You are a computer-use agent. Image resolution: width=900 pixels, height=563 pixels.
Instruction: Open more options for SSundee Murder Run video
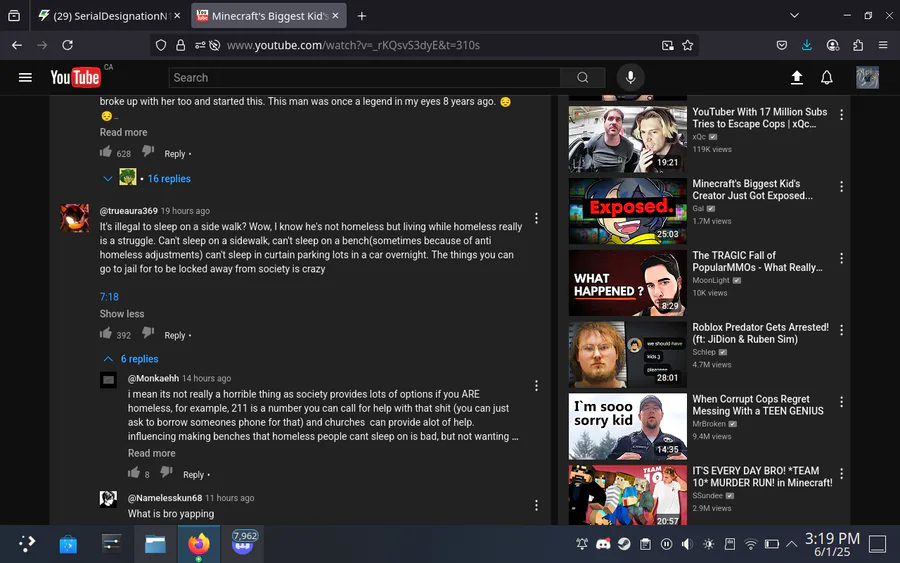tap(841, 473)
